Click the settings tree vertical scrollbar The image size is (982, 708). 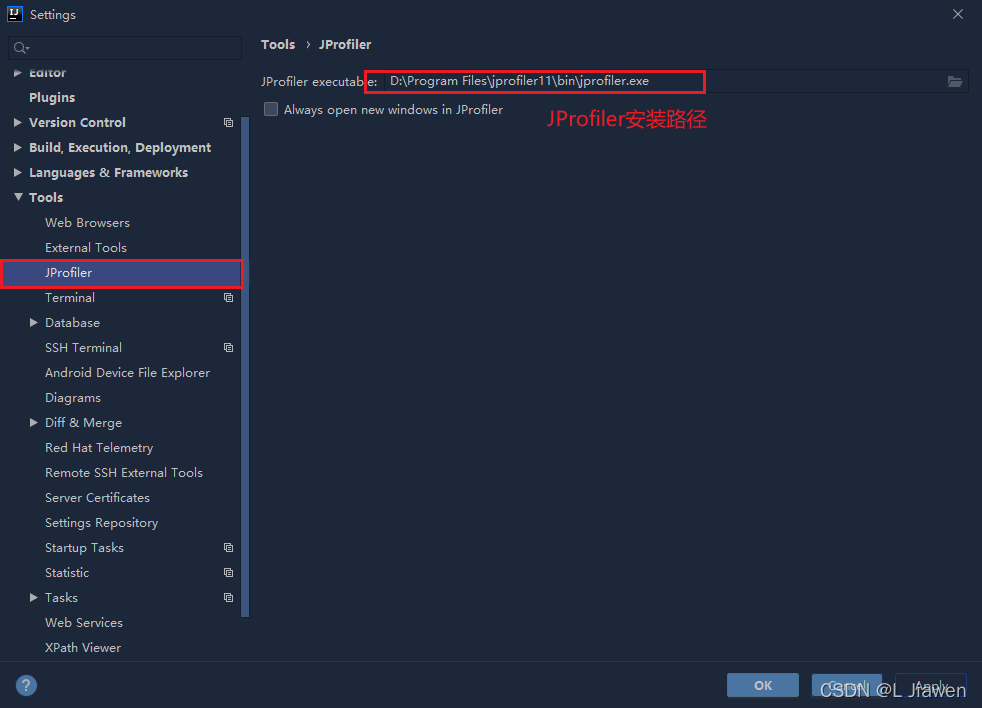245,367
